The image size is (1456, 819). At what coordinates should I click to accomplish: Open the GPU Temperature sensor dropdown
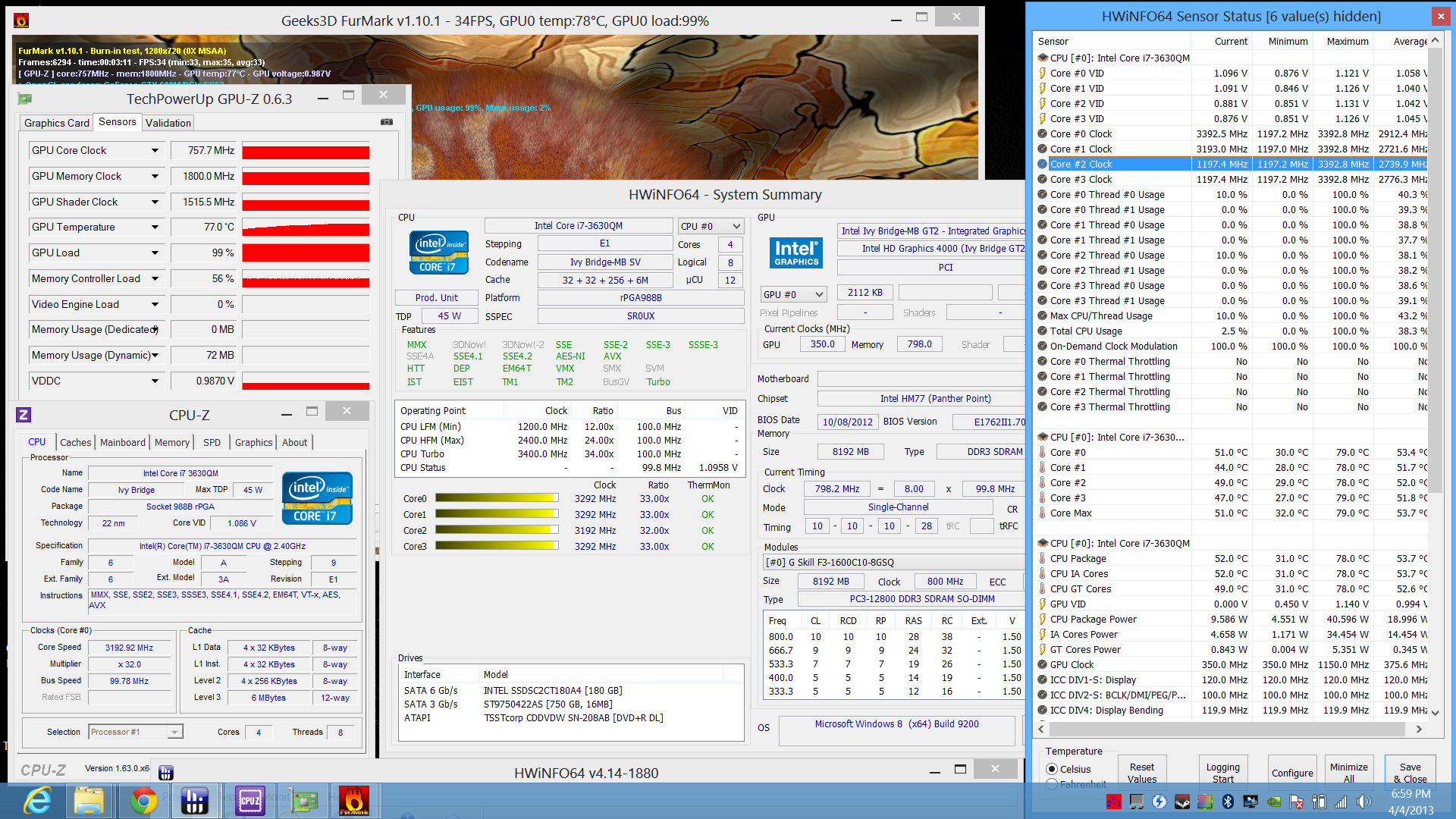coord(155,227)
